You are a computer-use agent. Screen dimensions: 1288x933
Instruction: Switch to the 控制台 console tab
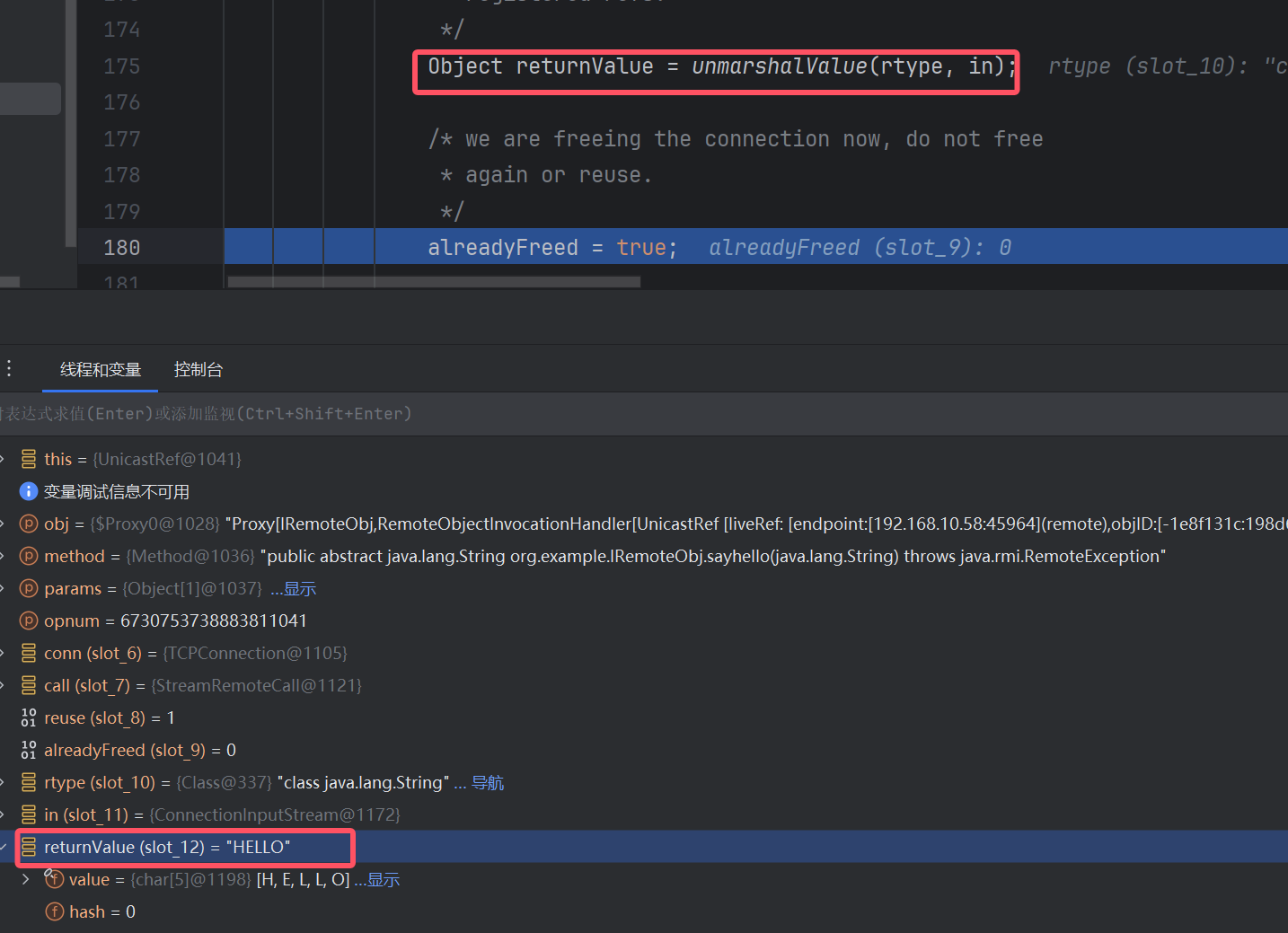tap(198, 369)
